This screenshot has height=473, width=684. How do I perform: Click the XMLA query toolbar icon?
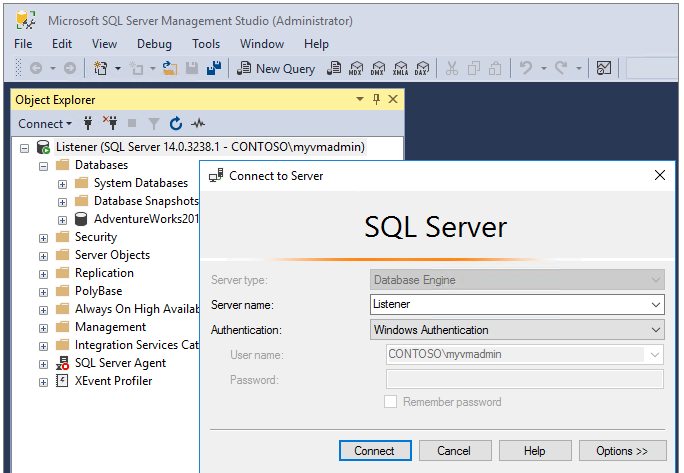pyautogui.click(x=400, y=69)
